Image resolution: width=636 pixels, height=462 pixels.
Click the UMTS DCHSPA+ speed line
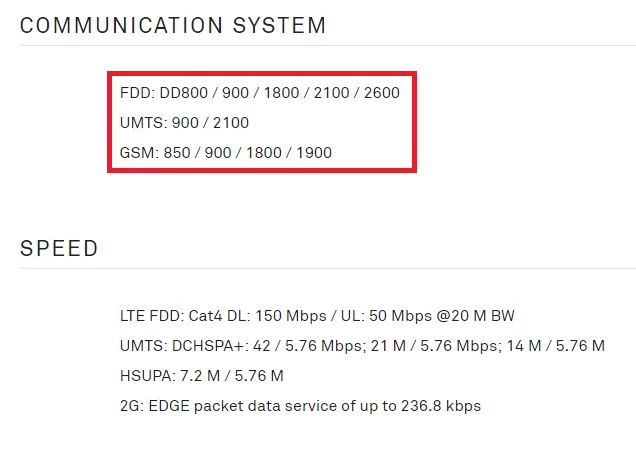[x=362, y=346]
